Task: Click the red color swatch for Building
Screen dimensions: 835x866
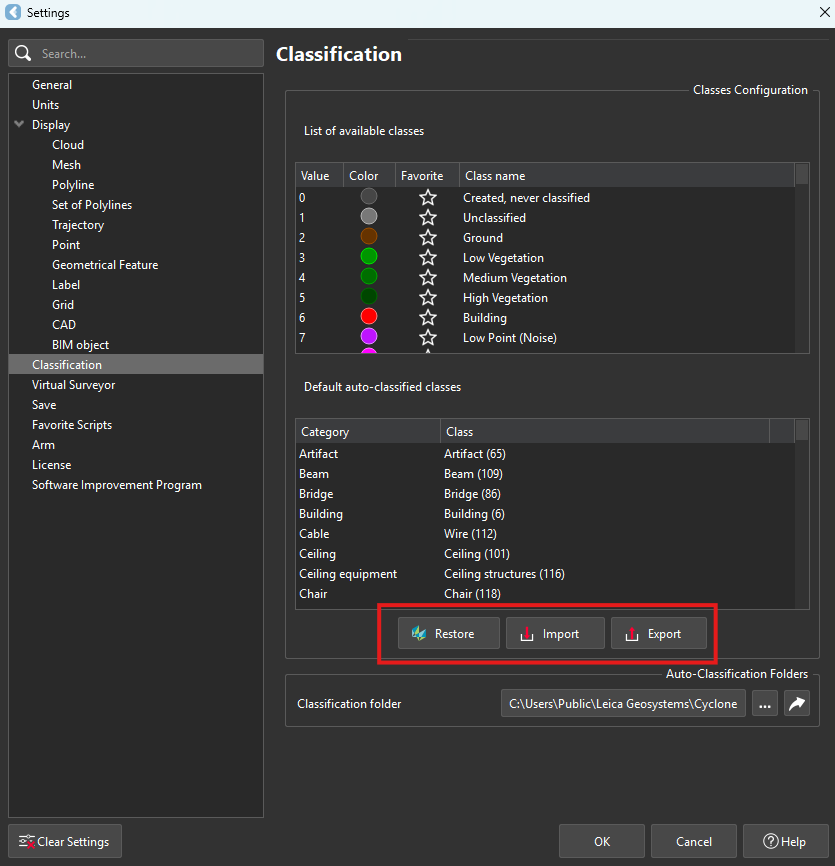Action: click(369, 318)
